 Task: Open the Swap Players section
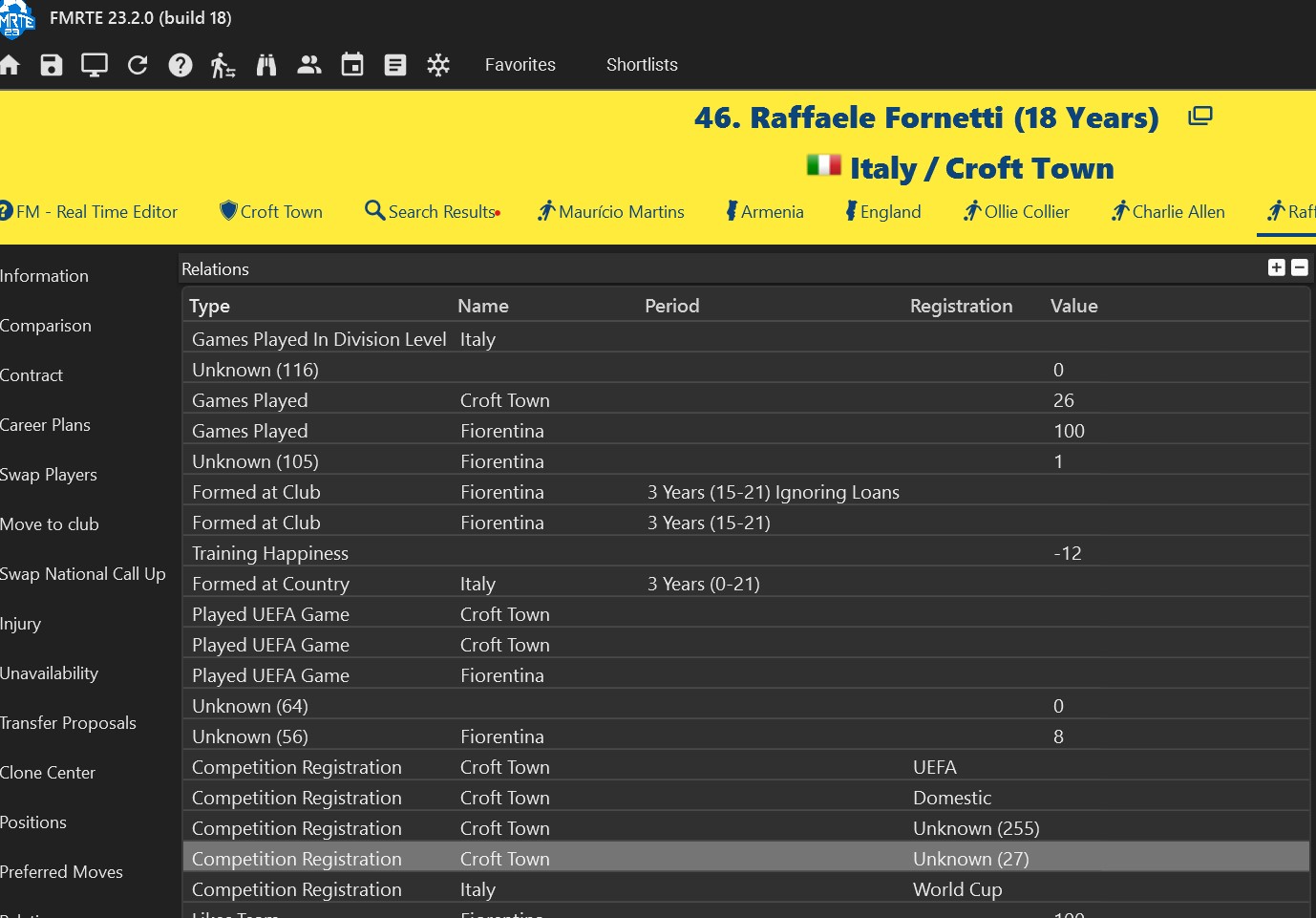[x=49, y=475]
